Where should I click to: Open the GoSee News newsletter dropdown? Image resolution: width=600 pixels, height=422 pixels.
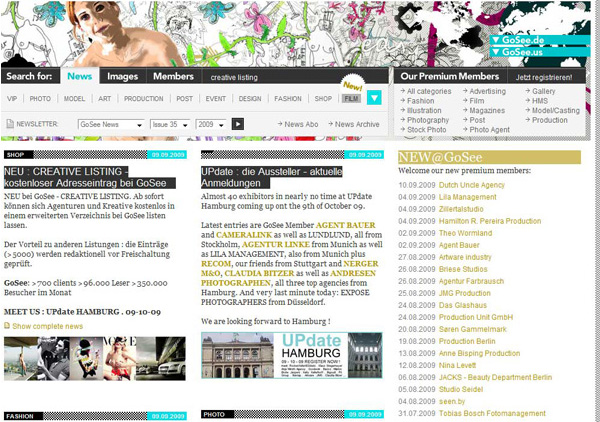[111, 124]
